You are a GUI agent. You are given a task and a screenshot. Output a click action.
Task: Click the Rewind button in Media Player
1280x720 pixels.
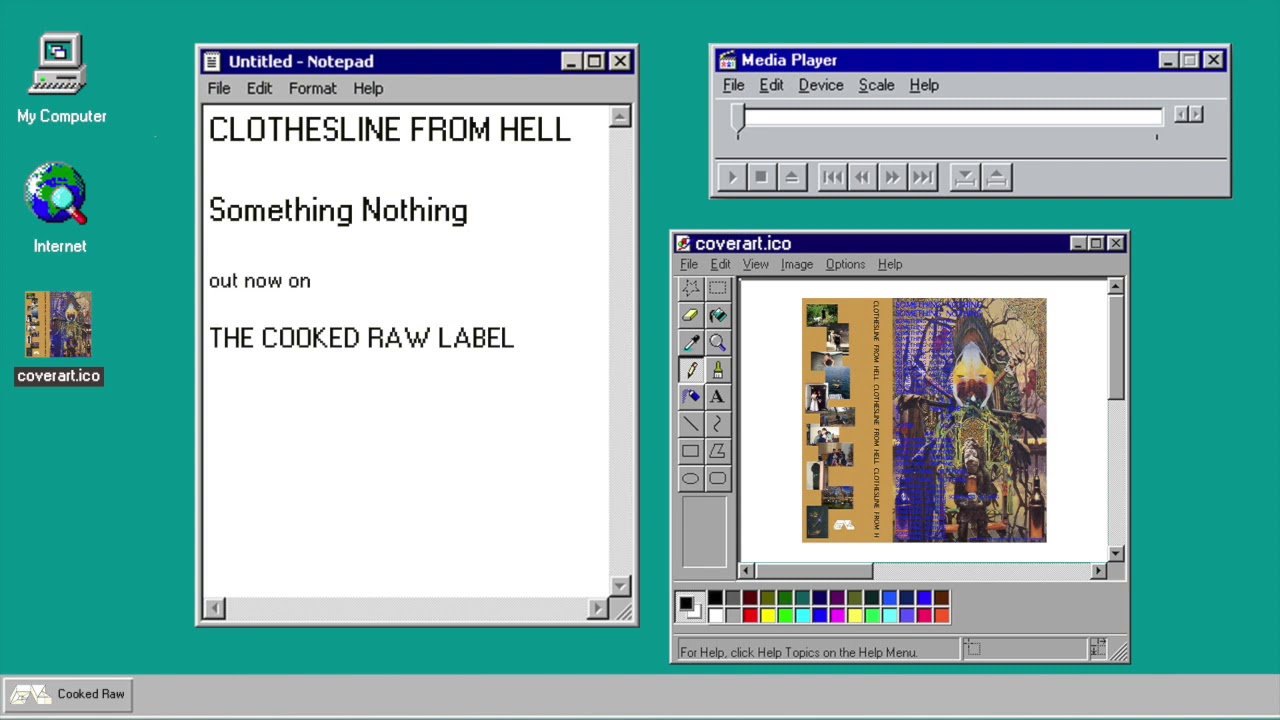coord(862,177)
